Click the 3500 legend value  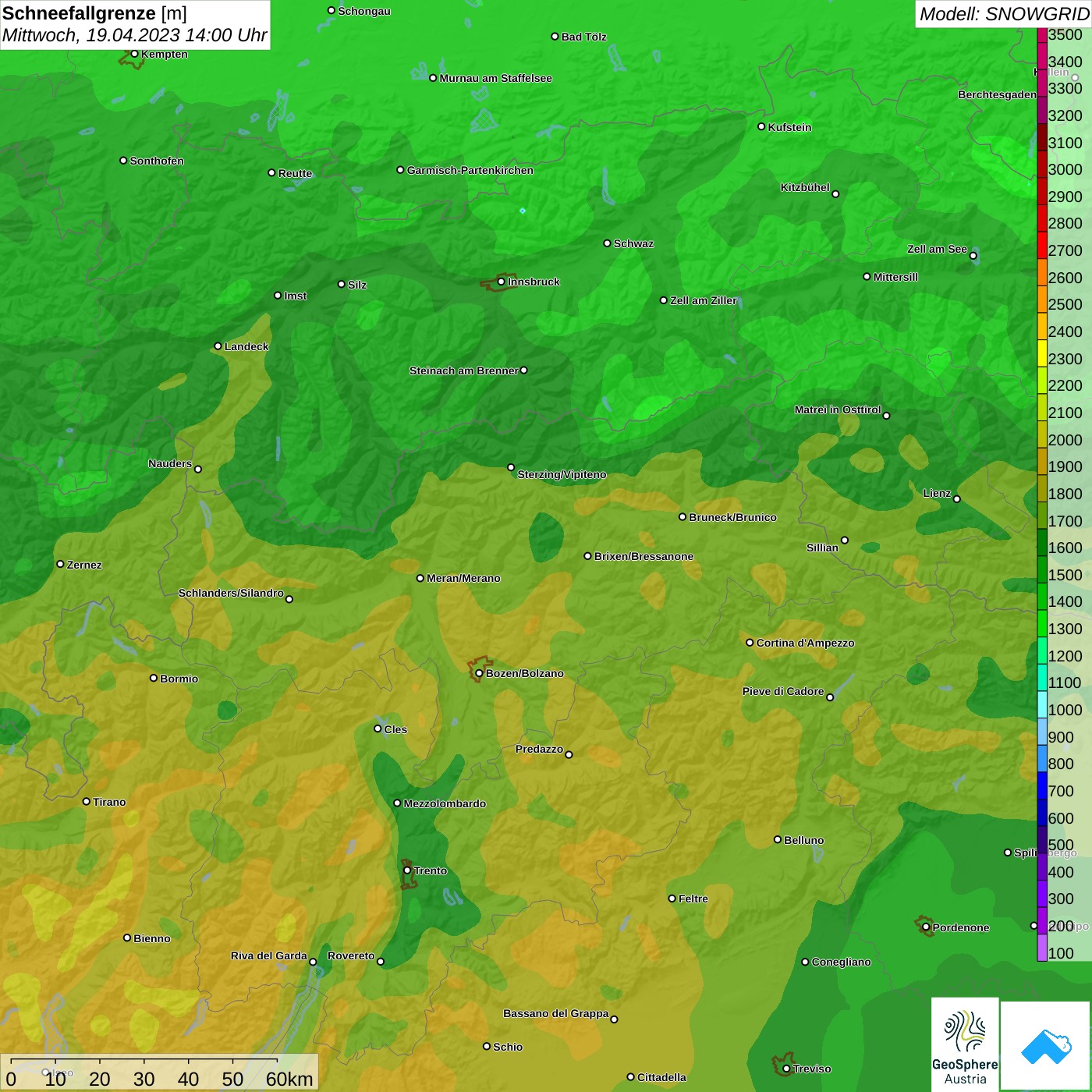[x=1065, y=34]
